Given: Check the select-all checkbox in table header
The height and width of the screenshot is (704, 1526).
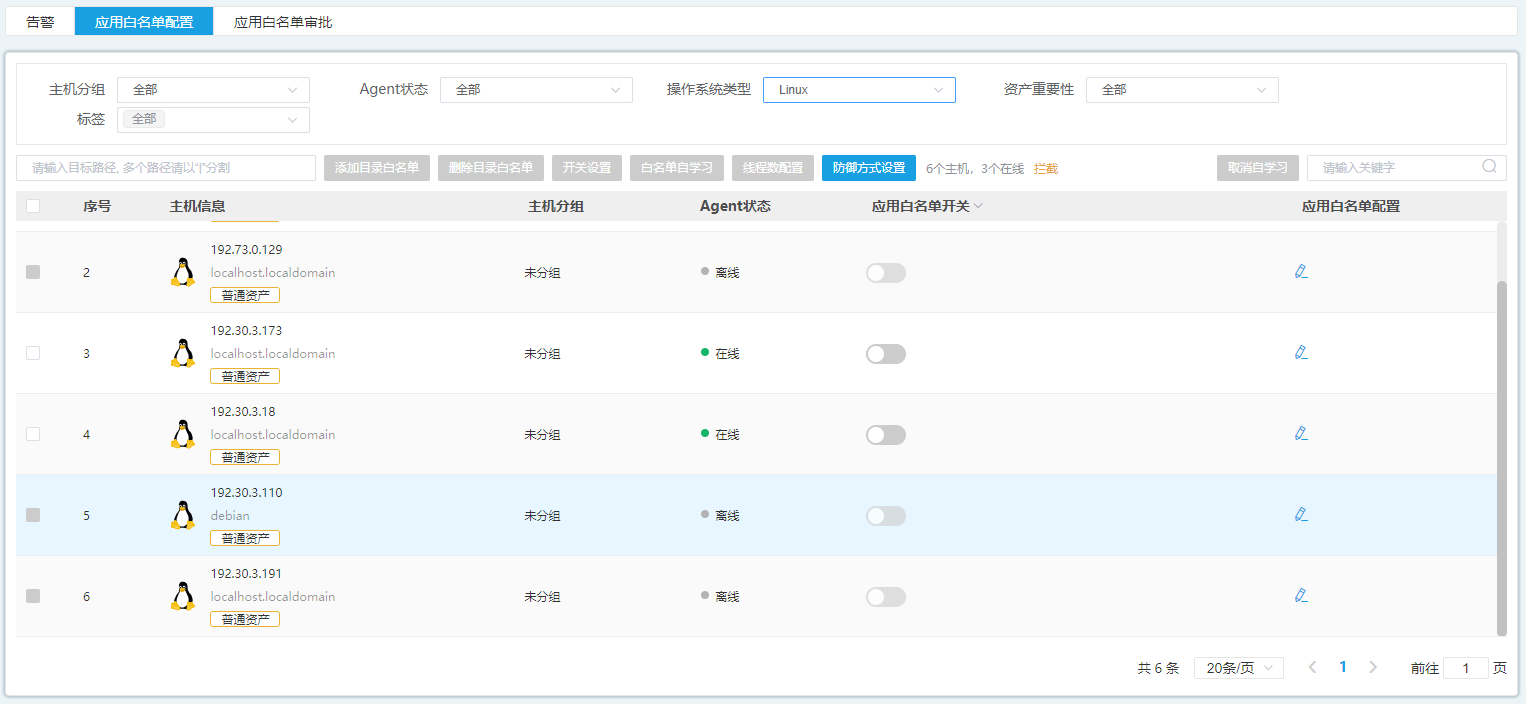Looking at the screenshot, I should pyautogui.click(x=33, y=206).
